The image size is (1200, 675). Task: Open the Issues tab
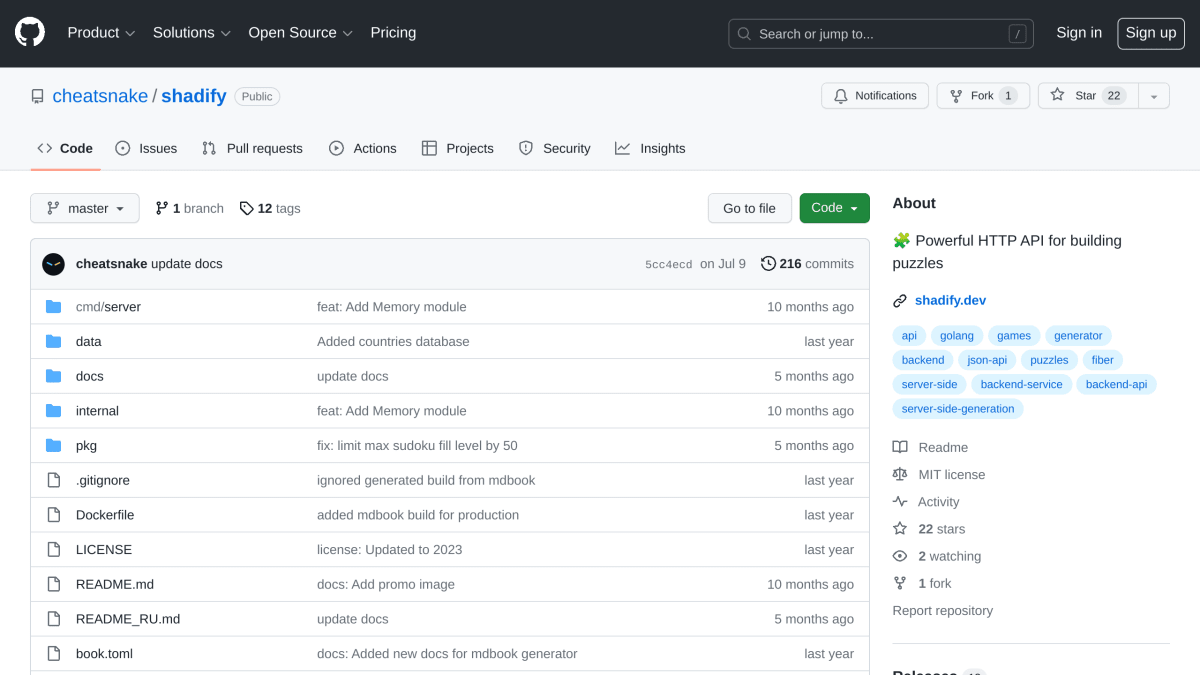[x=146, y=148]
